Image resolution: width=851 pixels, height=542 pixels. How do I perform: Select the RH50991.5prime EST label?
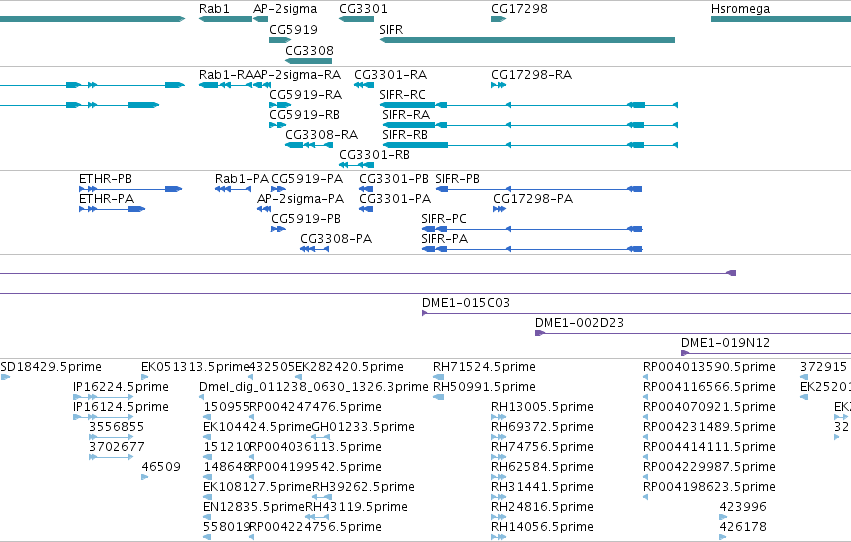(x=484, y=387)
